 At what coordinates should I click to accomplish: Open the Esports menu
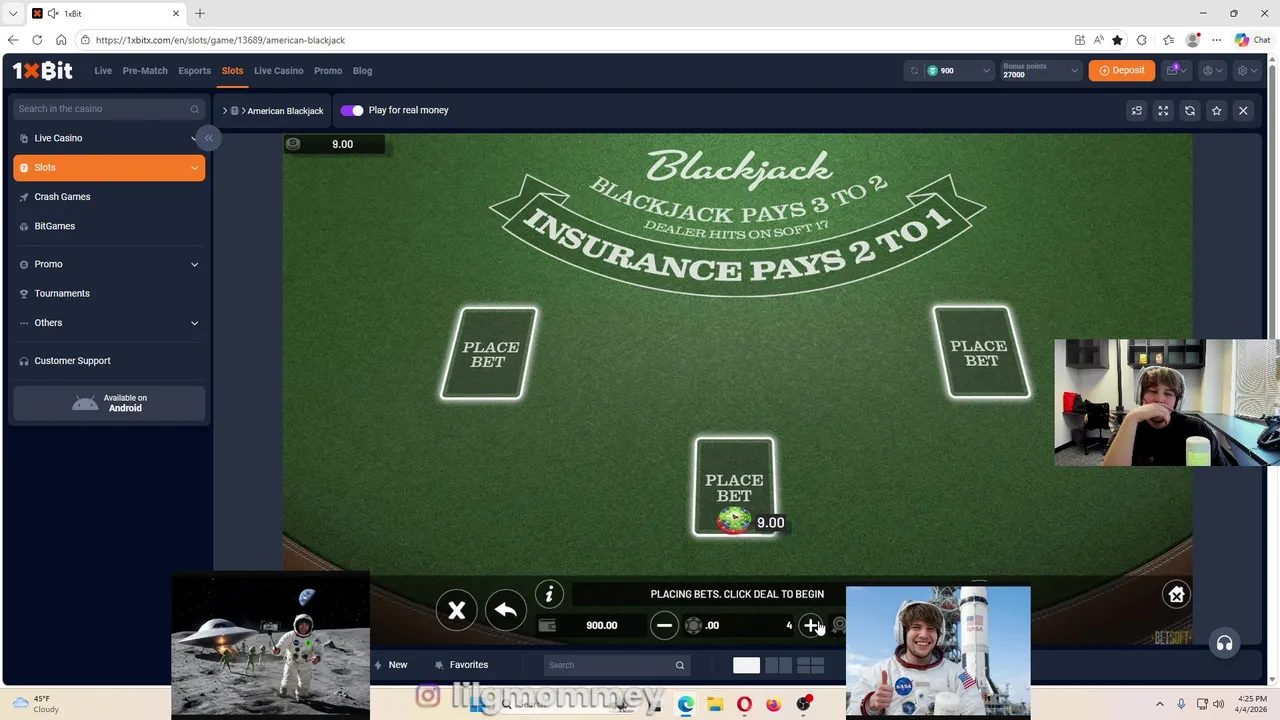pyautogui.click(x=194, y=71)
